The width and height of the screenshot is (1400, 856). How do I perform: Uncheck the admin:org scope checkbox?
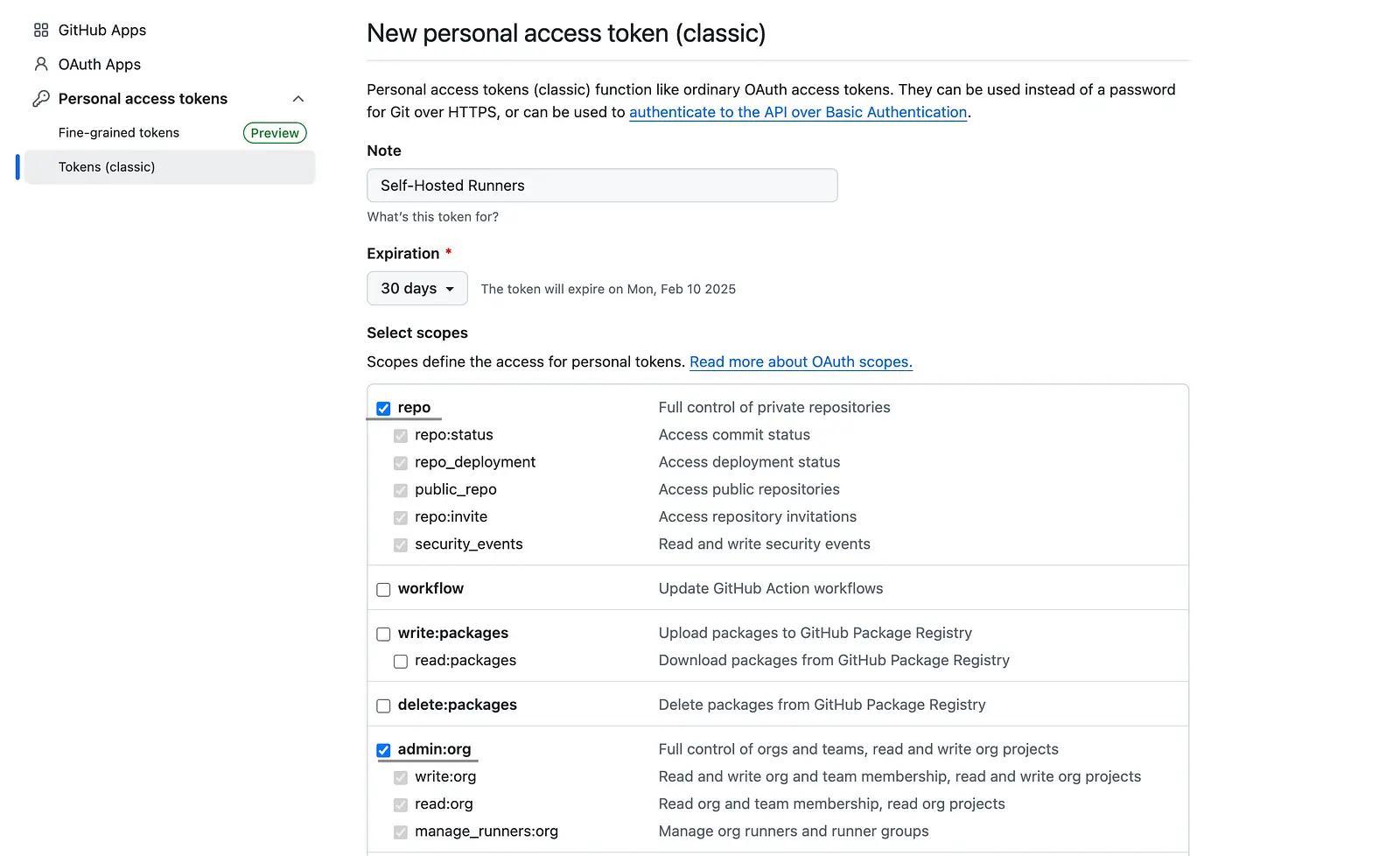(x=383, y=750)
